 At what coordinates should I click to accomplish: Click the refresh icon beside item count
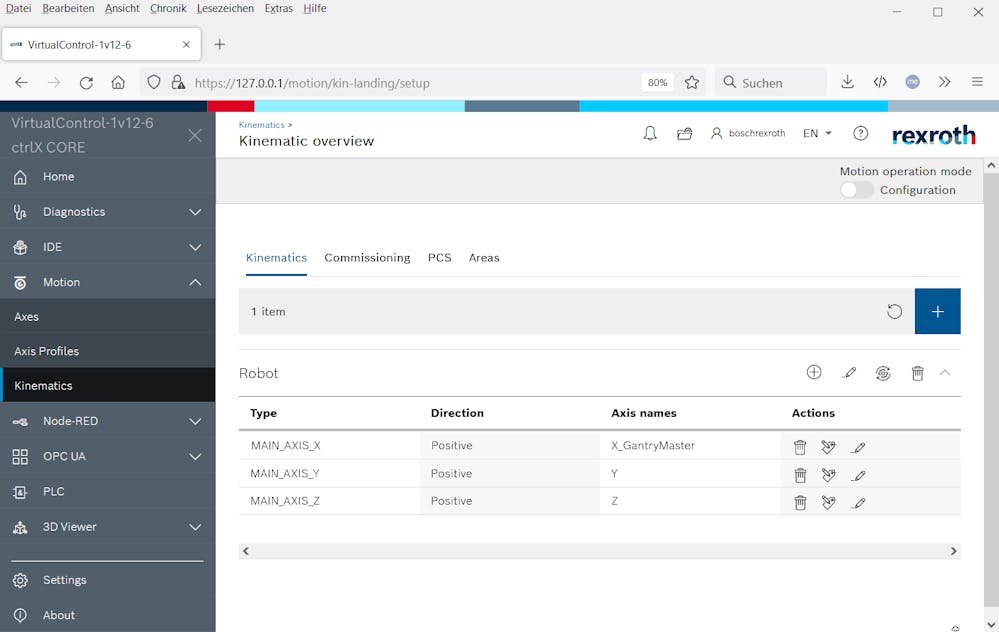(894, 312)
